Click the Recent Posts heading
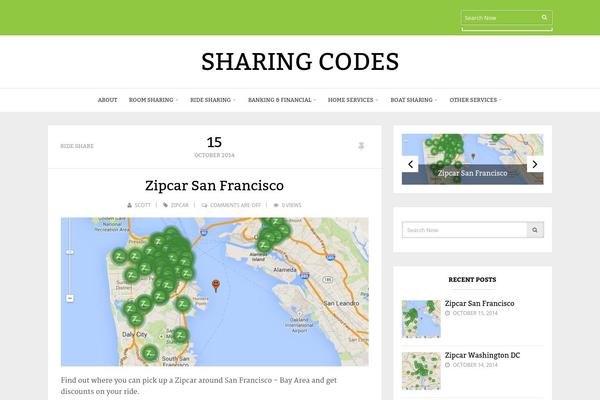Screen dimensions: 600x400 [x=472, y=279]
